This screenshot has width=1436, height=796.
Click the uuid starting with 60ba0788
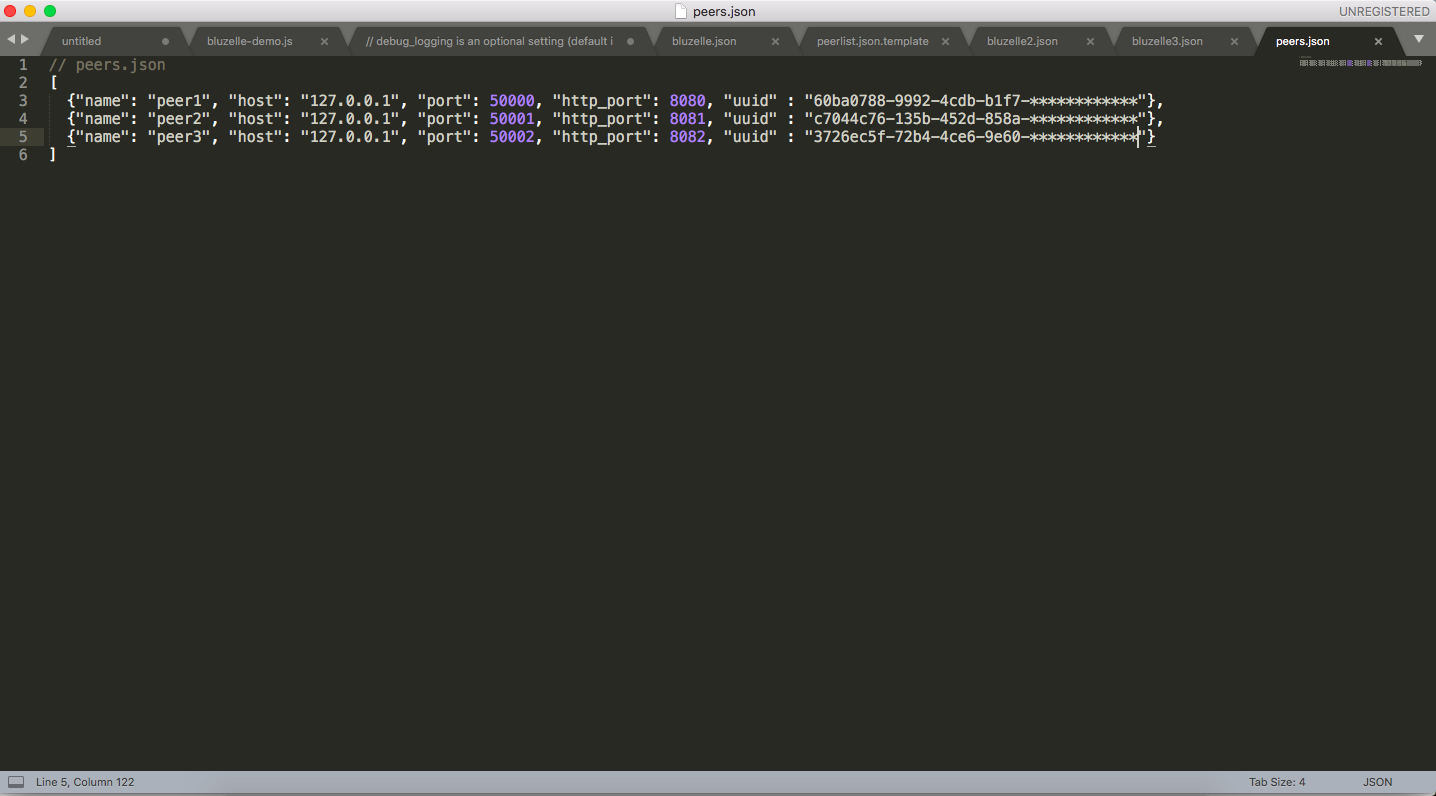tap(975, 101)
